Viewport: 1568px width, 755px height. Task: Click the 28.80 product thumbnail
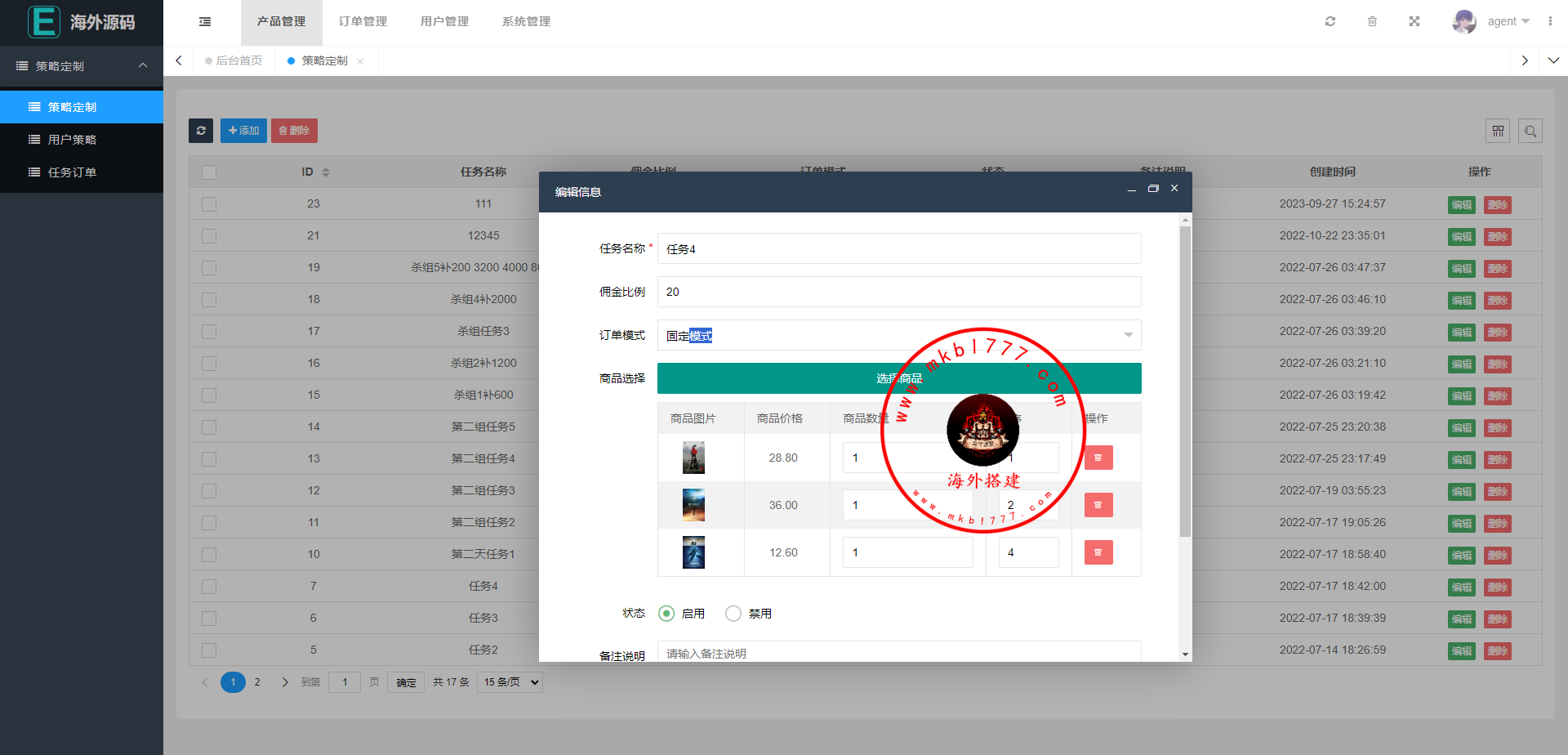[693, 458]
